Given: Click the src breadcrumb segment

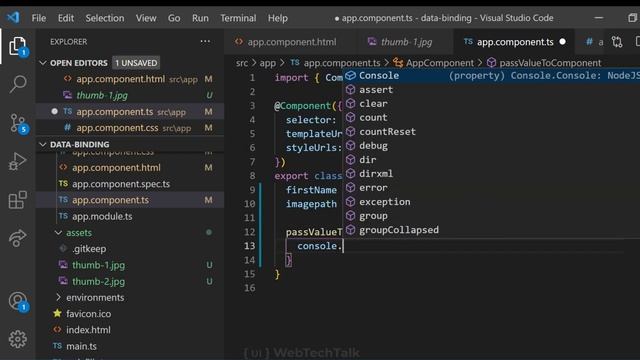Looking at the screenshot, I should pyautogui.click(x=242, y=63).
